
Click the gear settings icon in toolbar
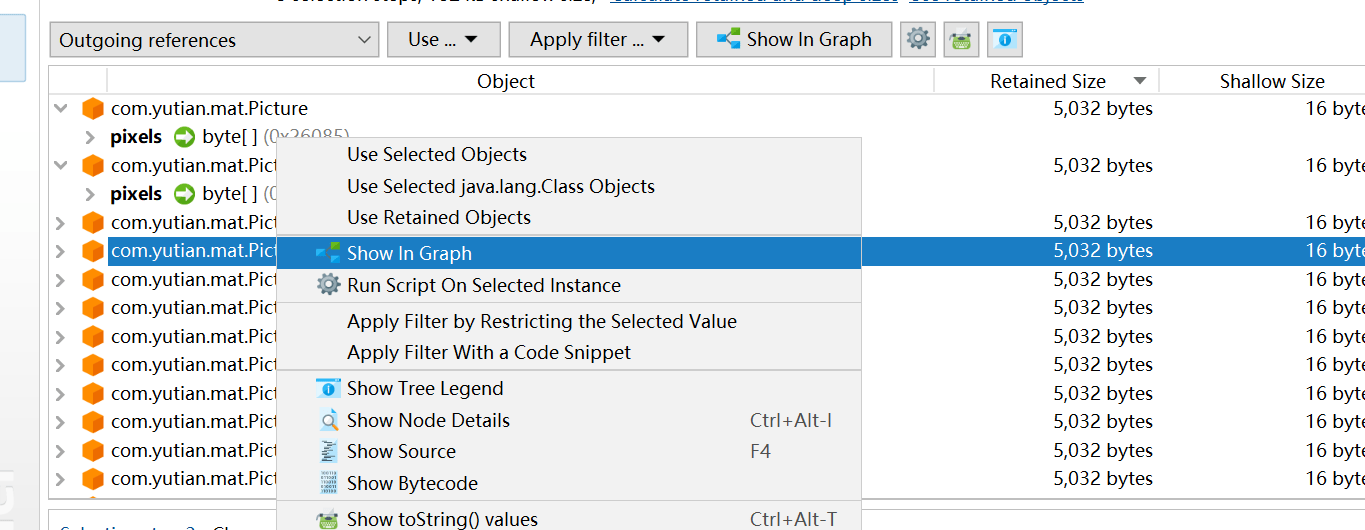[918, 40]
